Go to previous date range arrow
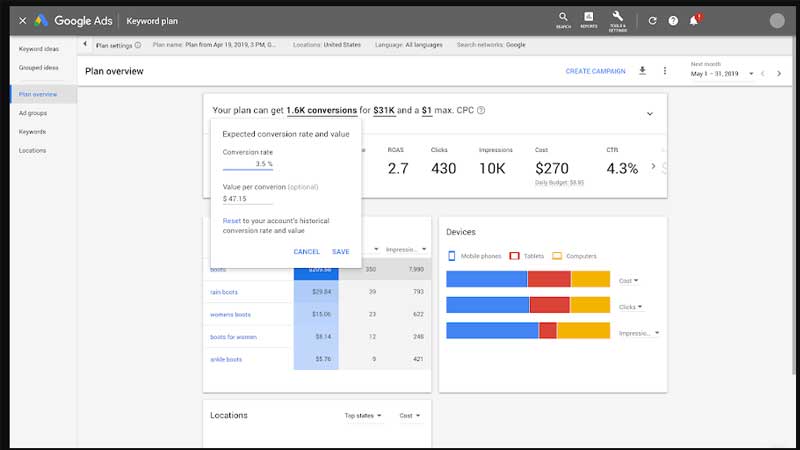Viewport: 800px width, 450px height. tap(763, 73)
